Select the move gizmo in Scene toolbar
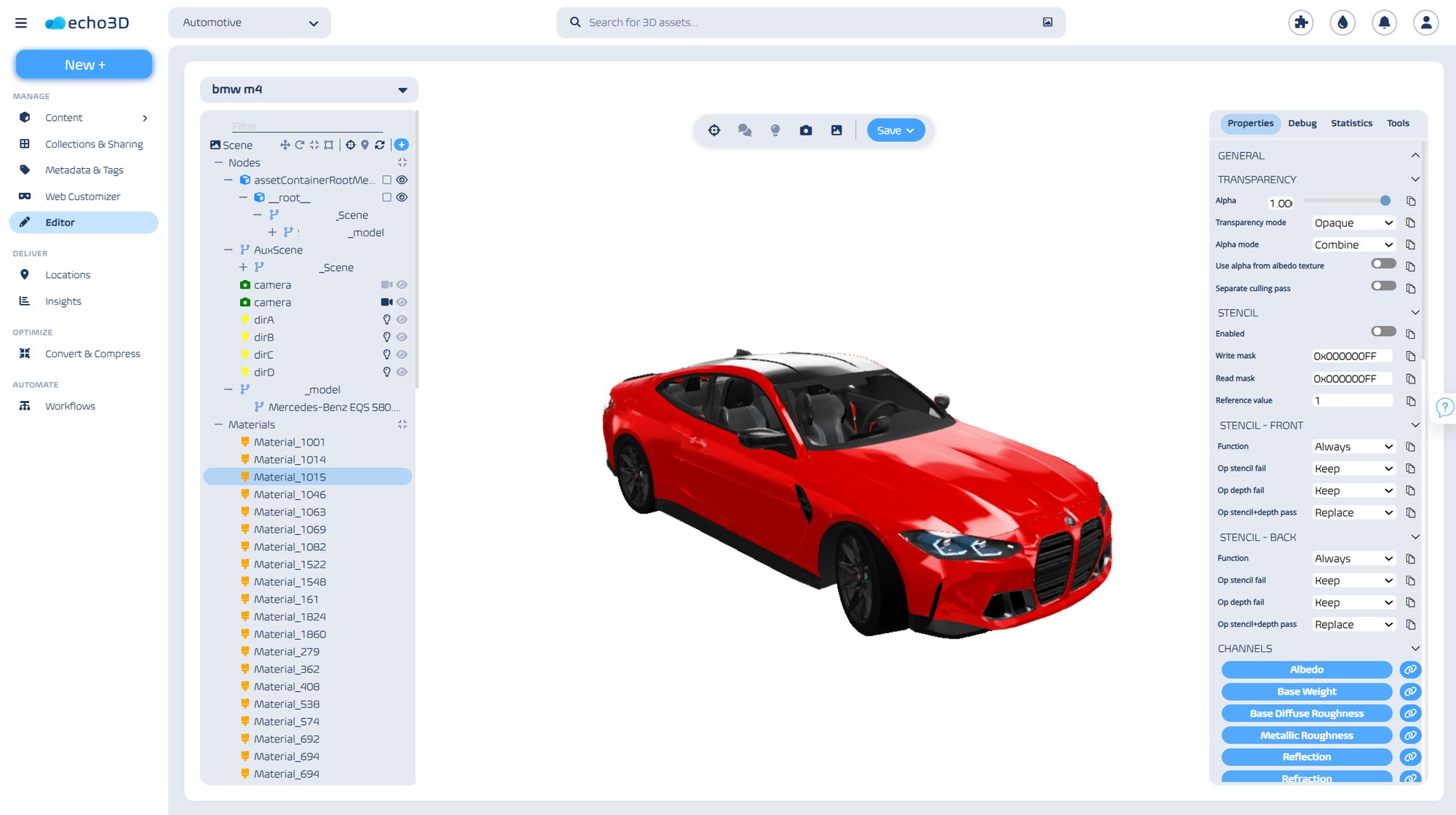Viewport: 1456px width, 815px height. [x=285, y=145]
